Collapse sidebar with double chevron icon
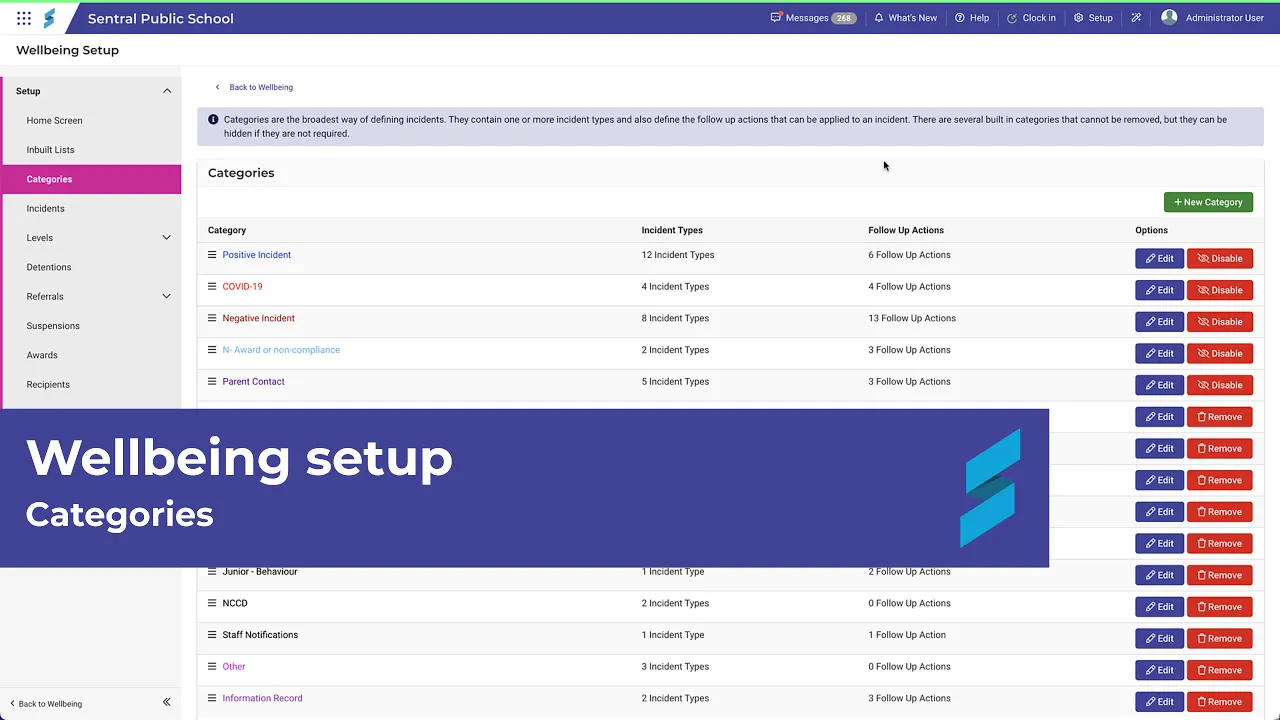The height and width of the screenshot is (720, 1280). click(167, 703)
